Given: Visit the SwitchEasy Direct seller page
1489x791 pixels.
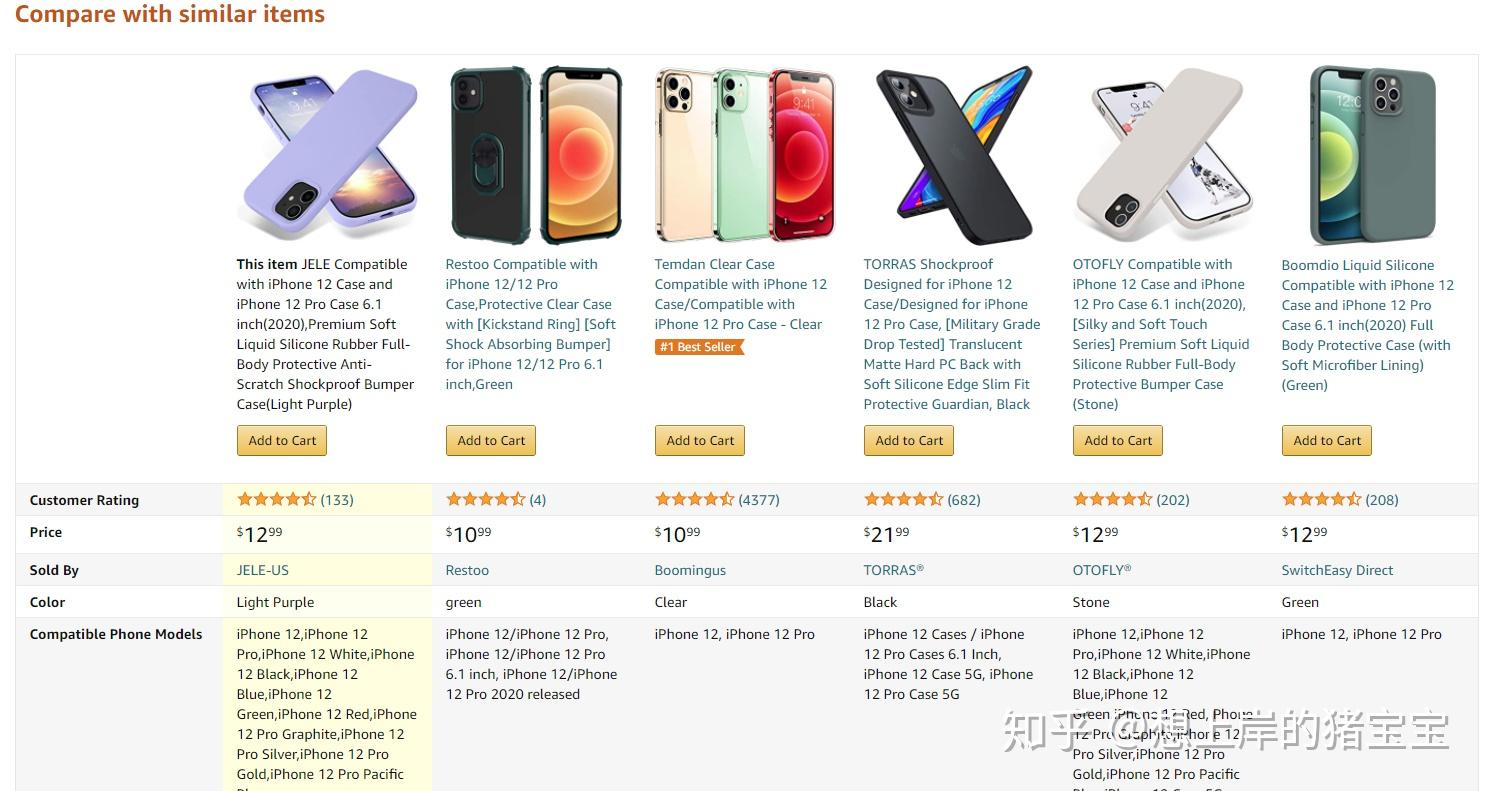Looking at the screenshot, I should click(x=1337, y=570).
